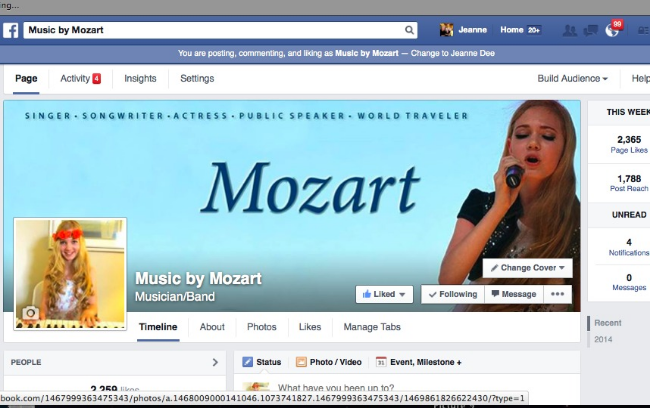The height and width of the screenshot is (408, 650).
Task: Jump to 2014 on the timeline
Action: 603,339
